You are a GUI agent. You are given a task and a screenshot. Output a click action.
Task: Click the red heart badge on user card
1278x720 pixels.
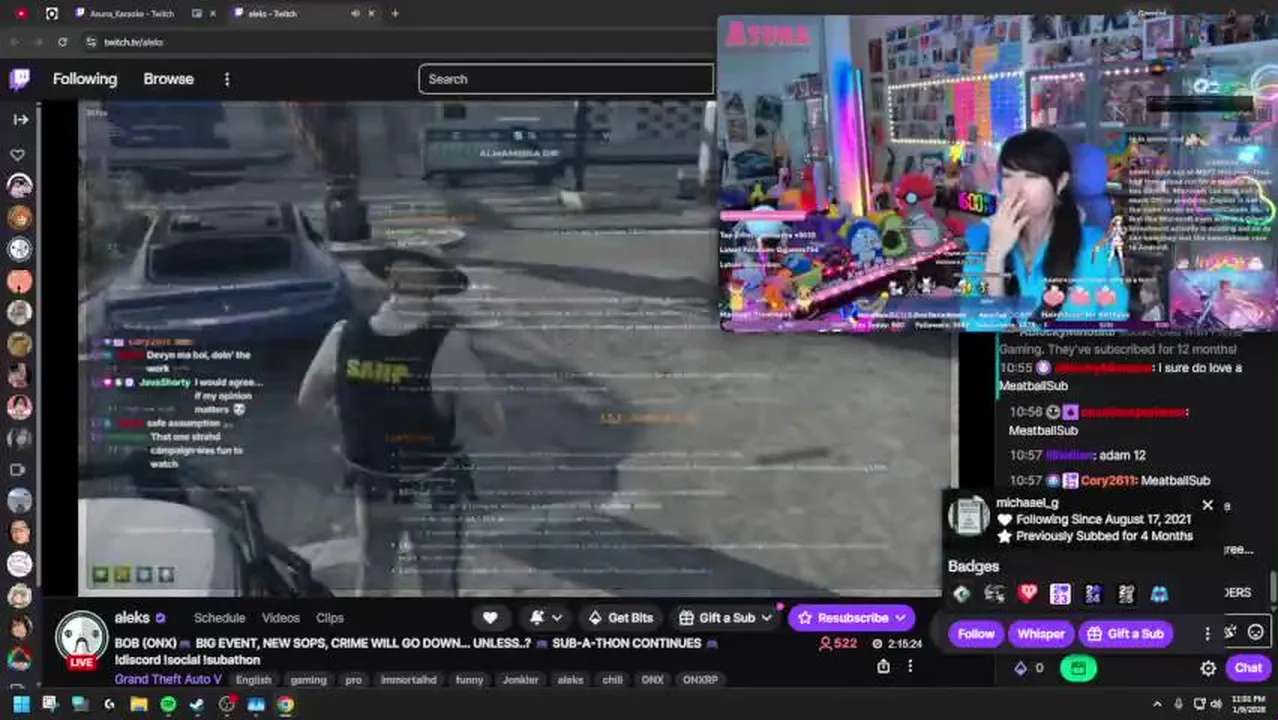click(x=1027, y=594)
